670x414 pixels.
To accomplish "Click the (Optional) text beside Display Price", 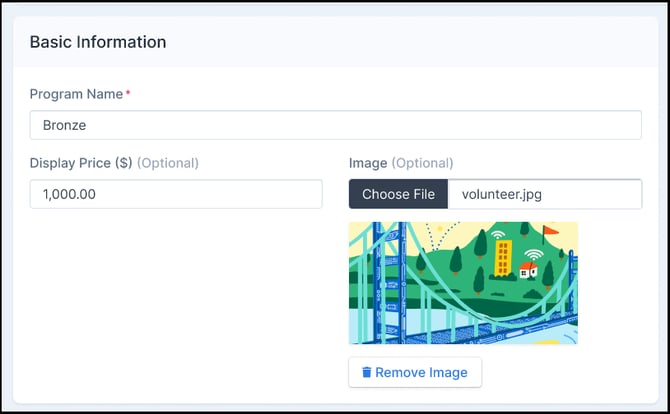I will pos(168,163).
